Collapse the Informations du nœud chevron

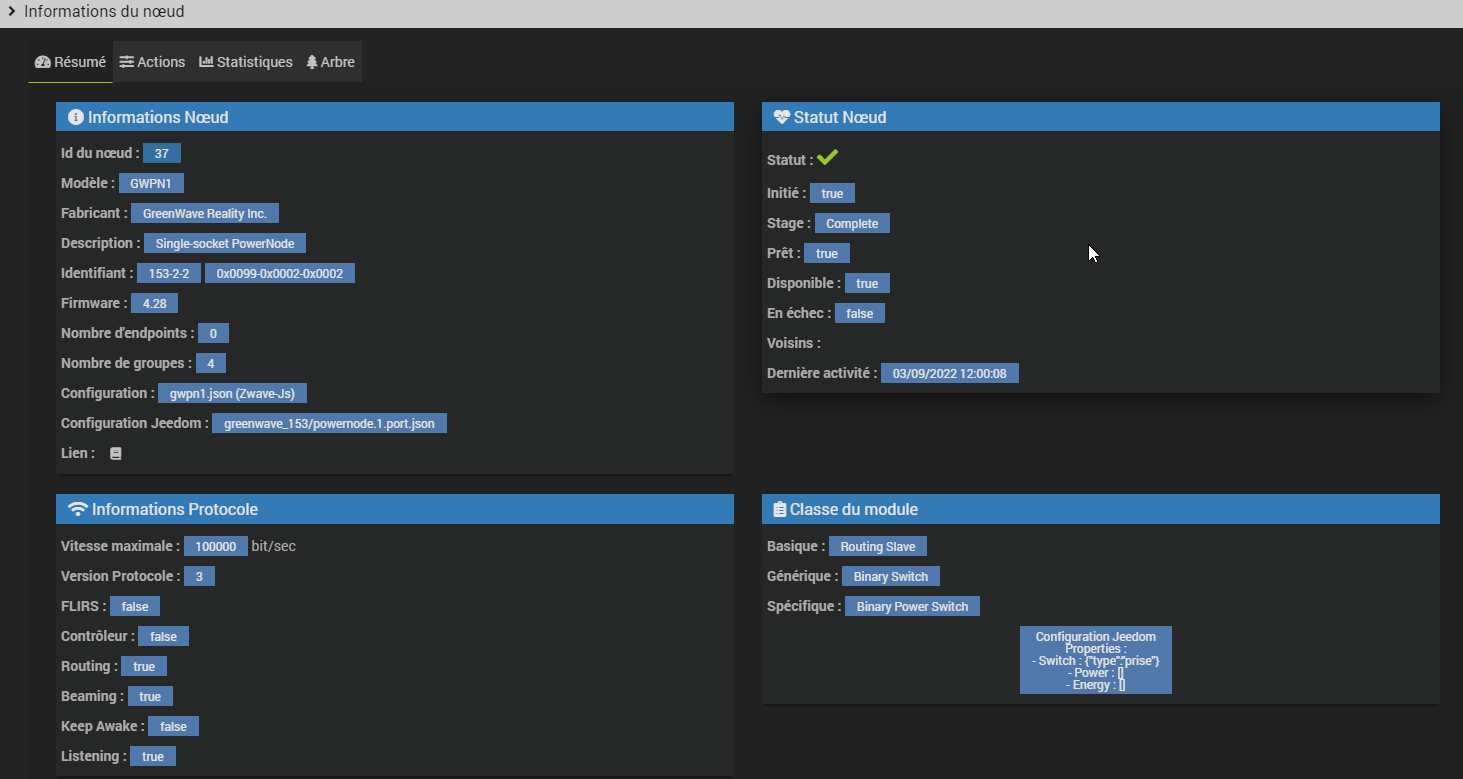[11, 12]
